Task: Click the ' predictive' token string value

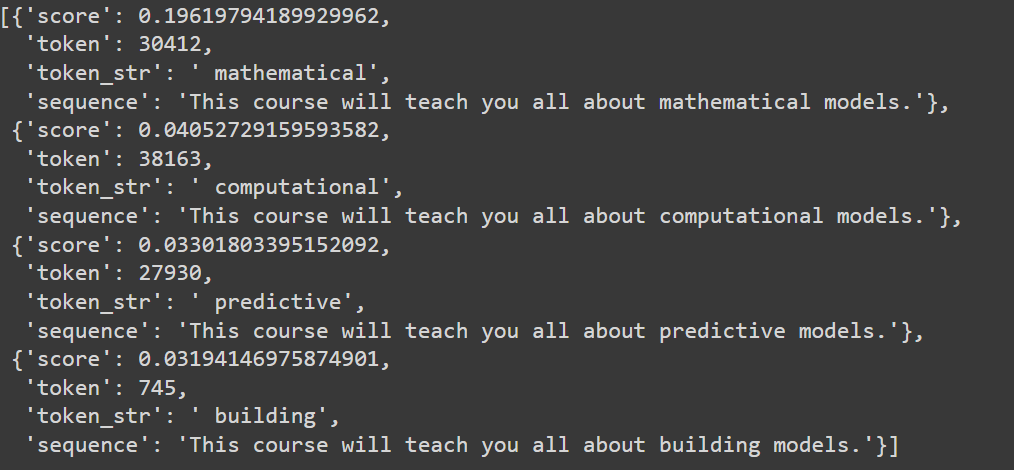Action: [265, 301]
